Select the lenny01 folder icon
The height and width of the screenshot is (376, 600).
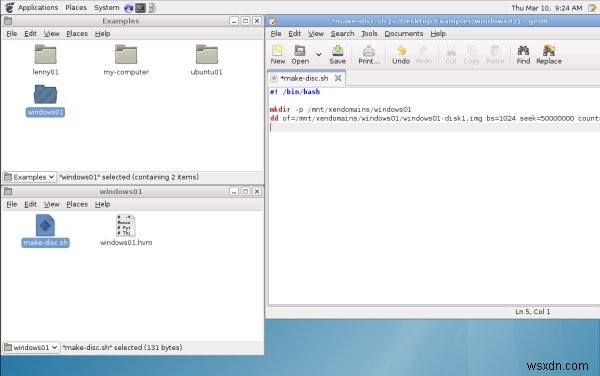[46, 54]
